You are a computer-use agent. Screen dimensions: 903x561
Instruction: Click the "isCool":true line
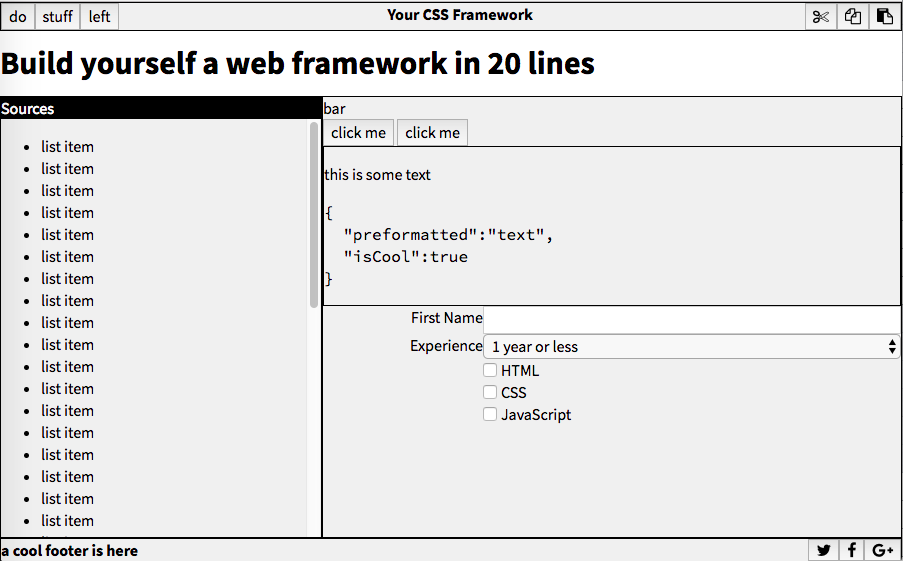(405, 256)
